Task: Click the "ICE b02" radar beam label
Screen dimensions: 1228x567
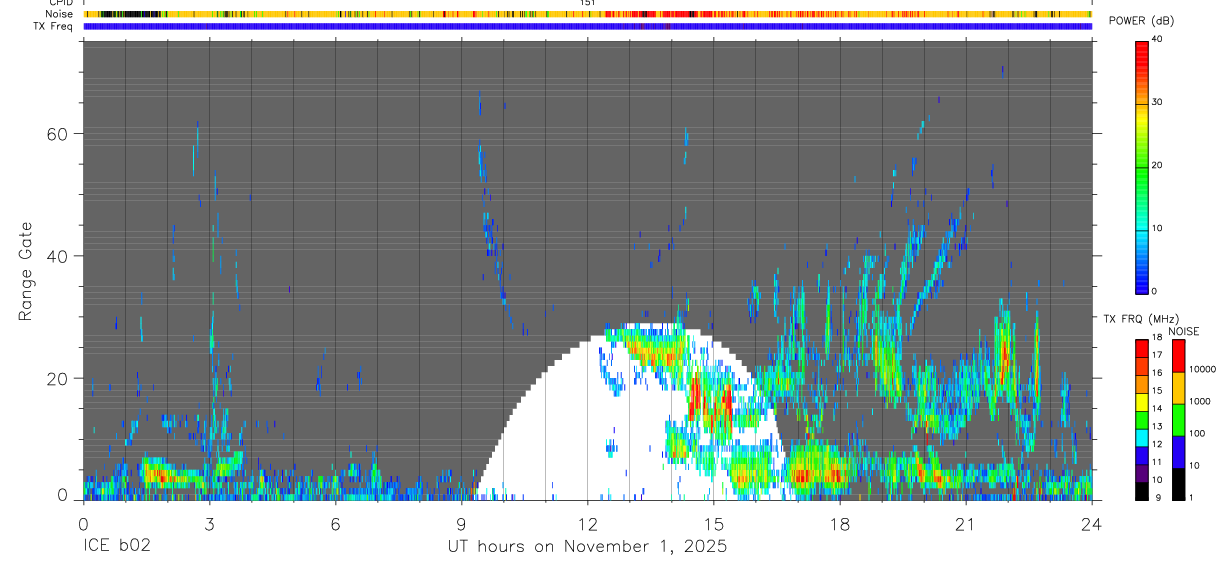Action: coord(116,547)
